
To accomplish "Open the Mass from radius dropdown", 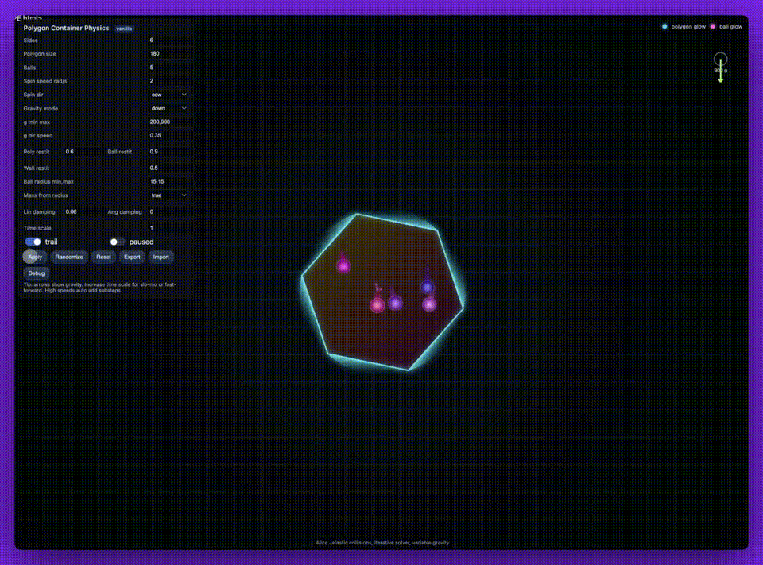I will click(168, 195).
